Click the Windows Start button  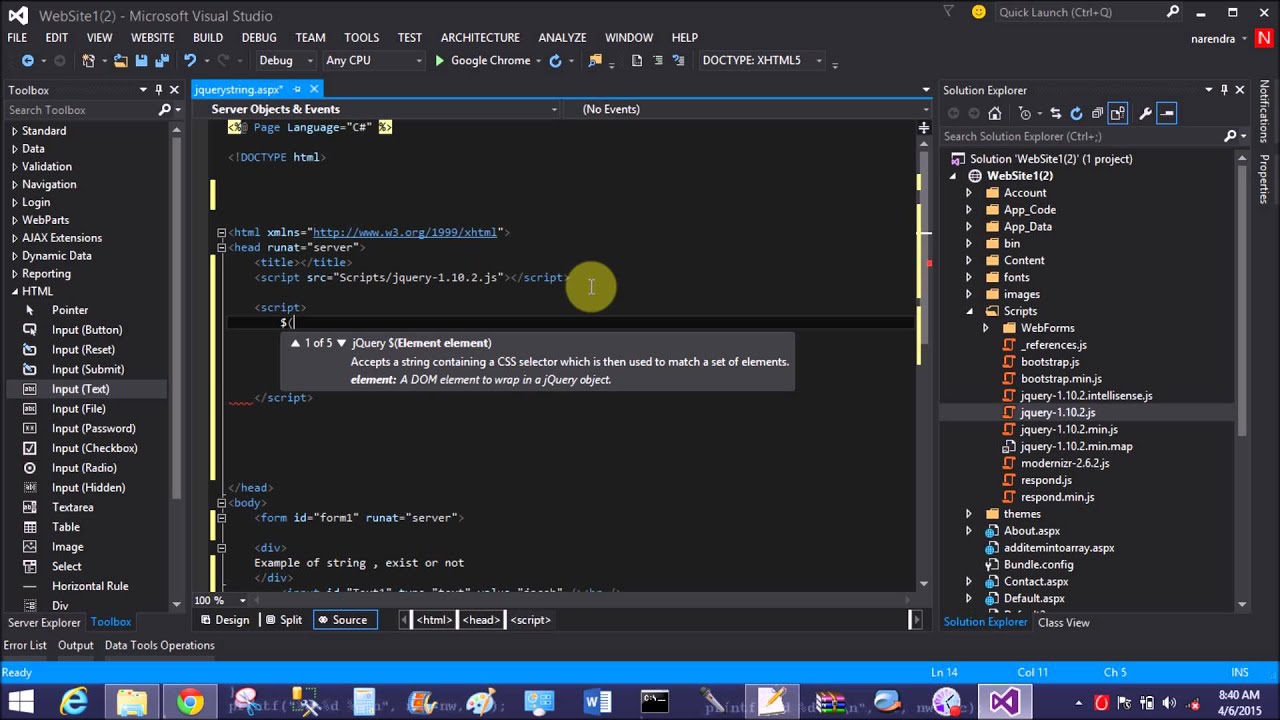click(20, 702)
